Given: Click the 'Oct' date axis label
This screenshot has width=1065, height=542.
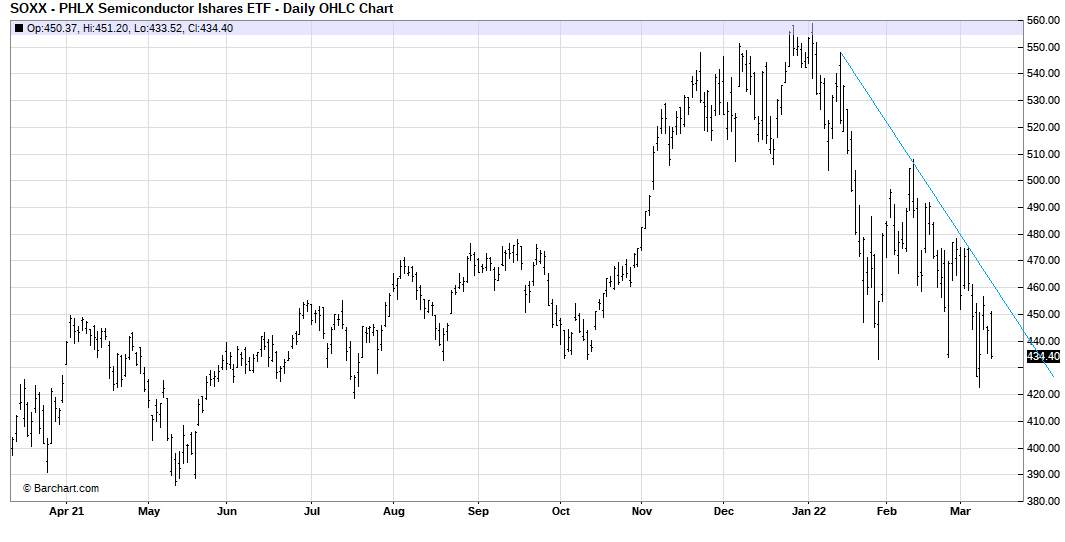Looking at the screenshot, I should pos(560,511).
